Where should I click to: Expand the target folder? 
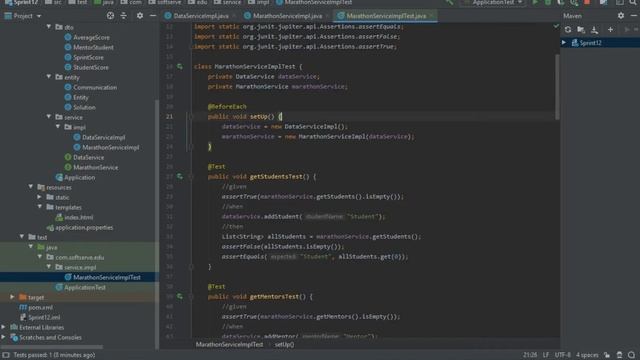pos(12,297)
